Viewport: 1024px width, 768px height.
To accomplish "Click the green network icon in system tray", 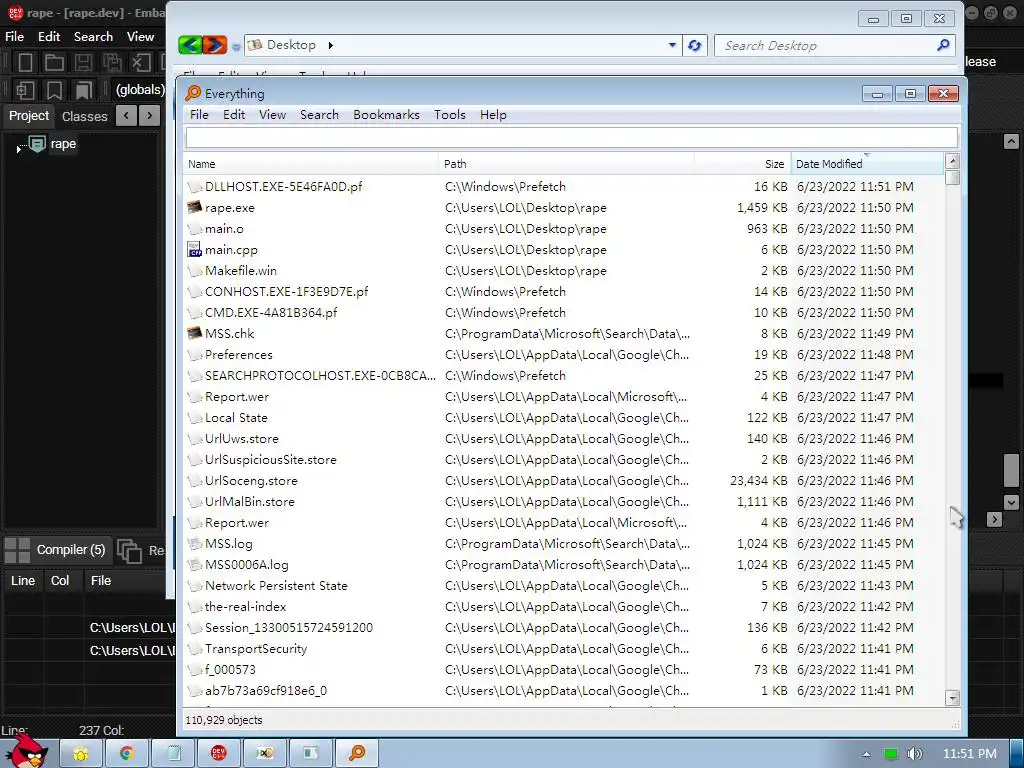I will (x=891, y=754).
